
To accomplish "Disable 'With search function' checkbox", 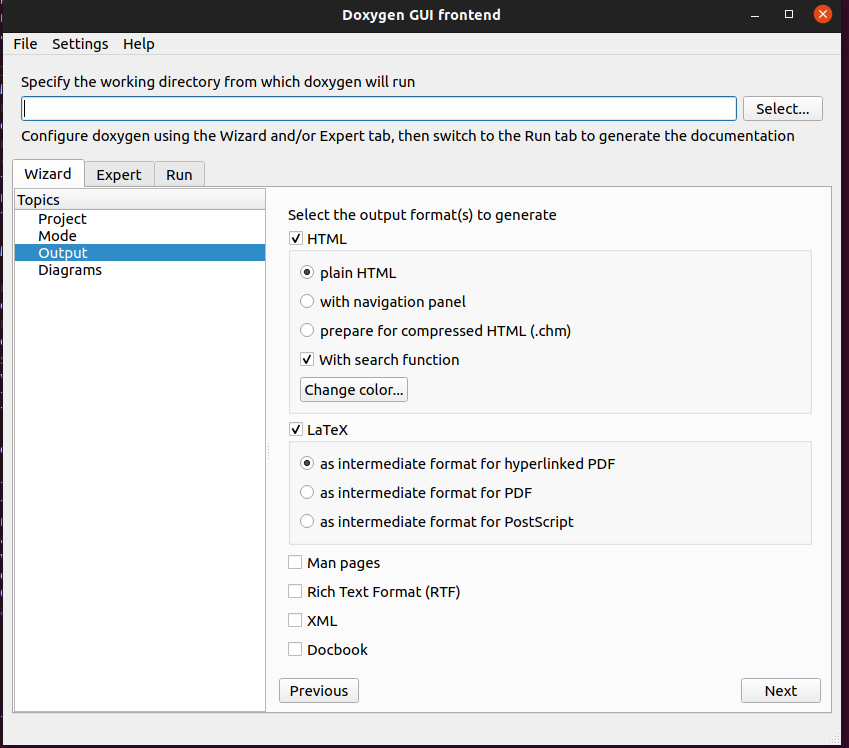I will click(x=307, y=359).
